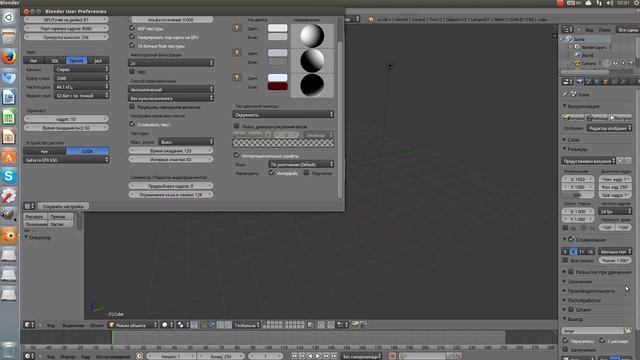Image resolution: width=640 pixels, height=360 pixels.
Task: Open the 3D viewport editor type selector
Action: tap(29, 325)
